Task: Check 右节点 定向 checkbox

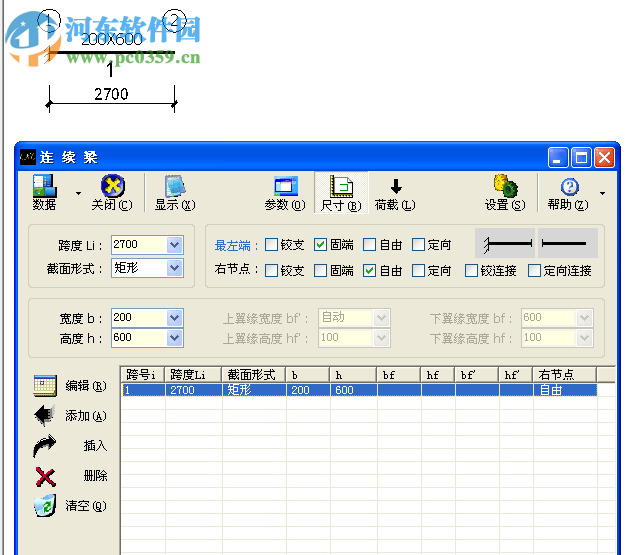Action: (x=418, y=270)
